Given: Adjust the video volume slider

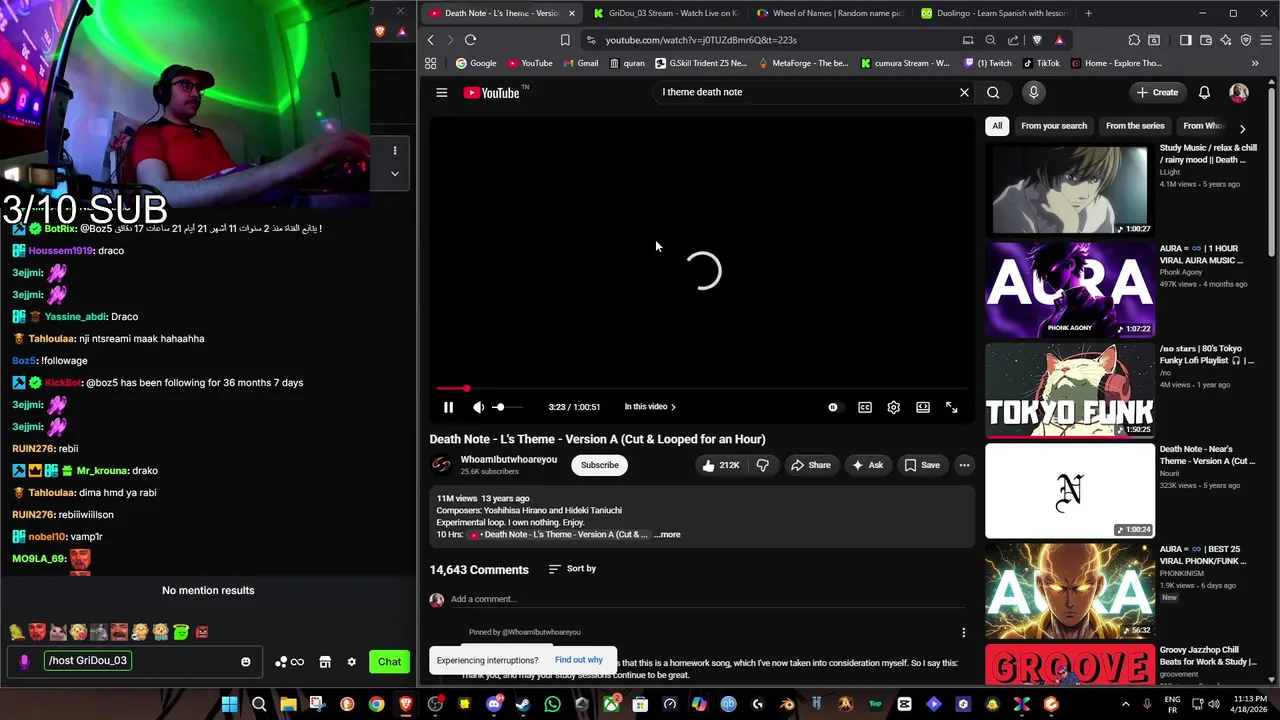Looking at the screenshot, I should (507, 407).
